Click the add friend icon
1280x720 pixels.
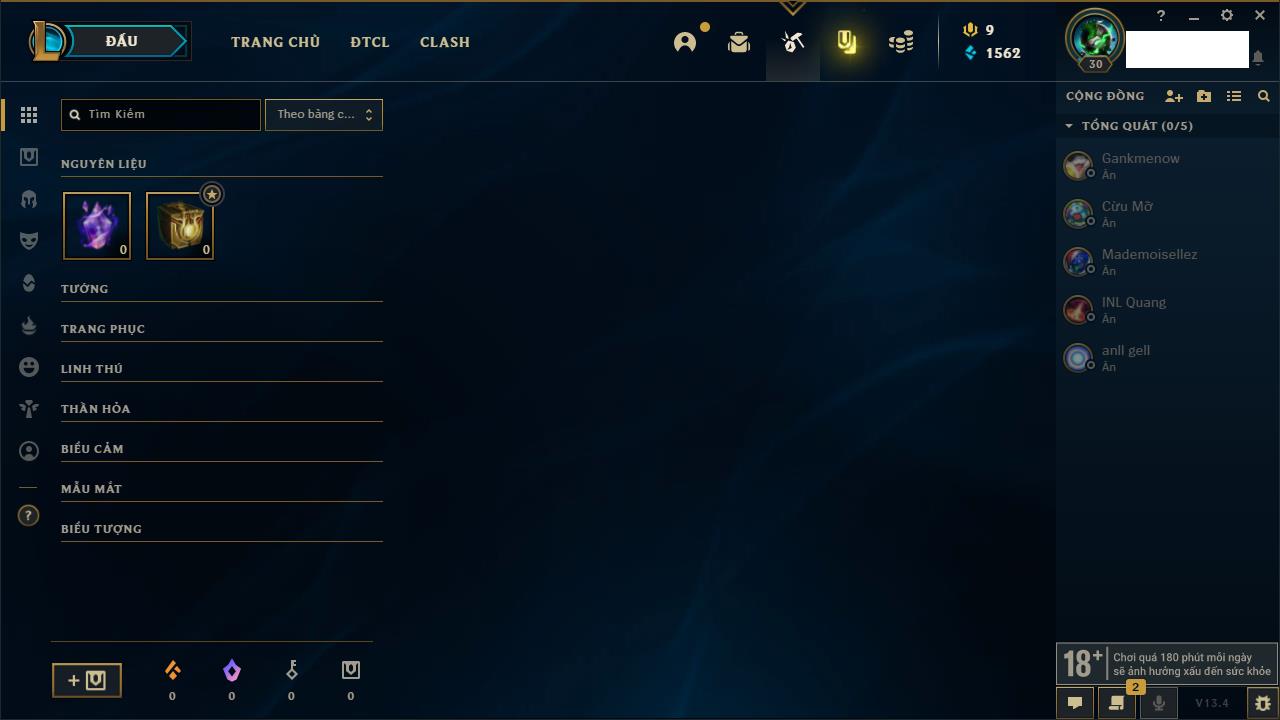point(1174,96)
